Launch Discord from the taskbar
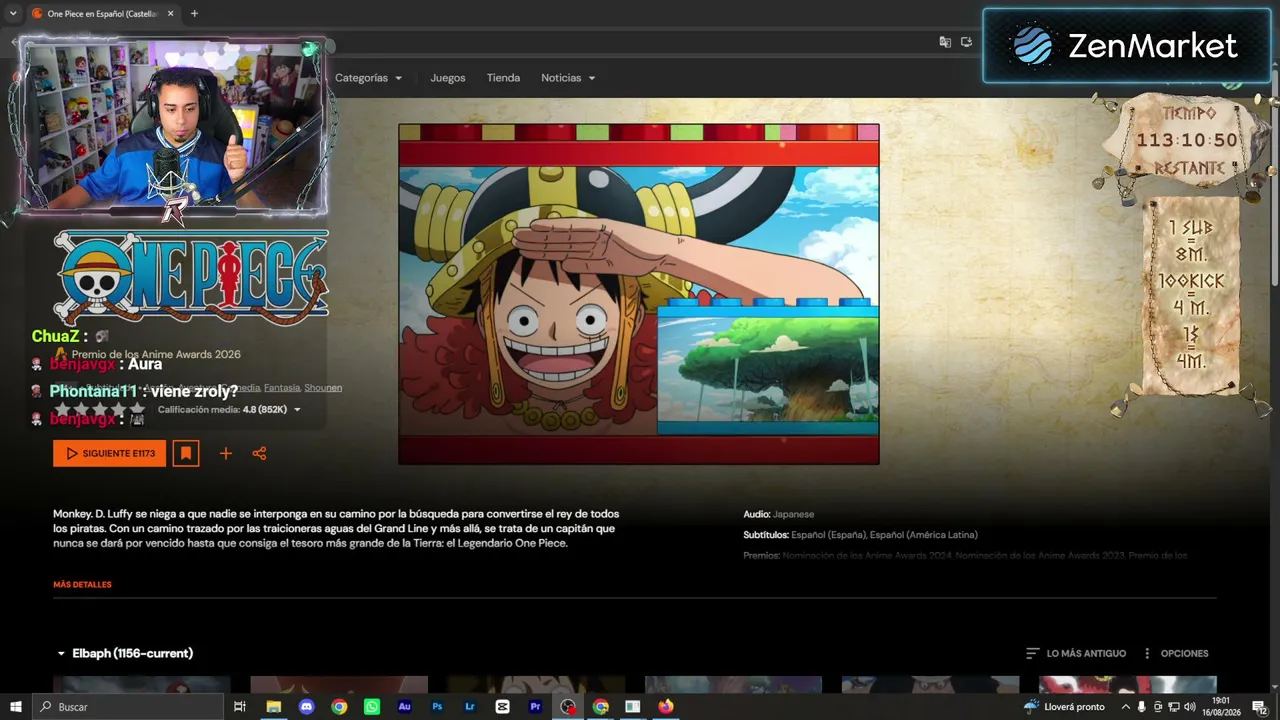This screenshot has width=1280, height=720. click(306, 707)
